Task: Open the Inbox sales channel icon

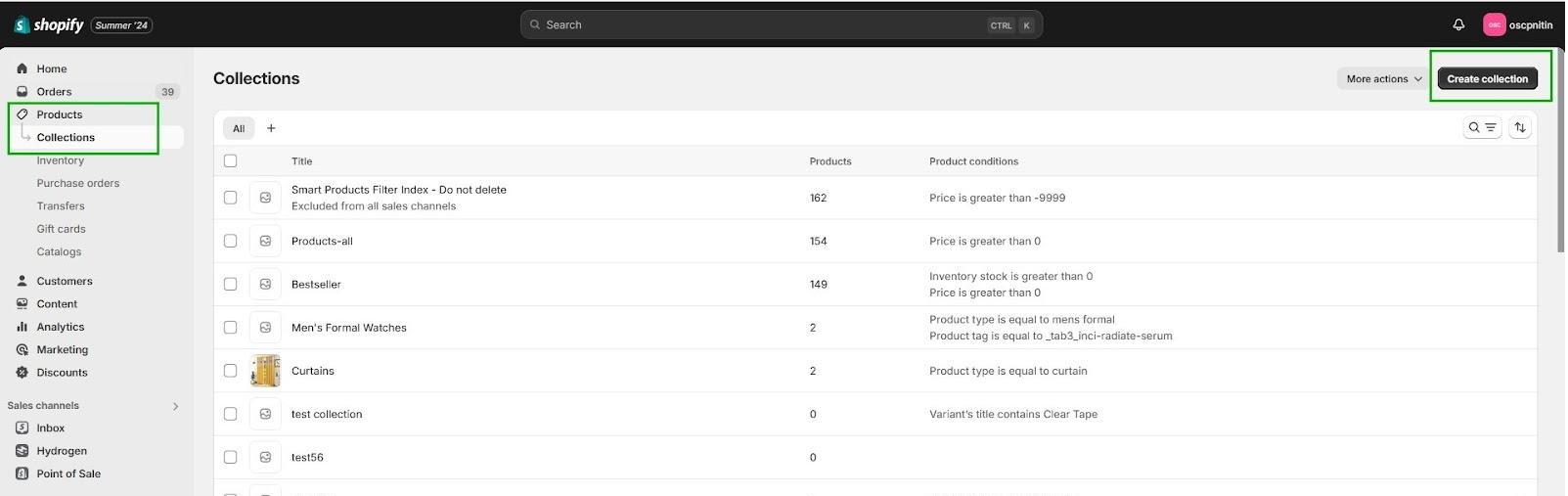Action: pyautogui.click(x=22, y=428)
